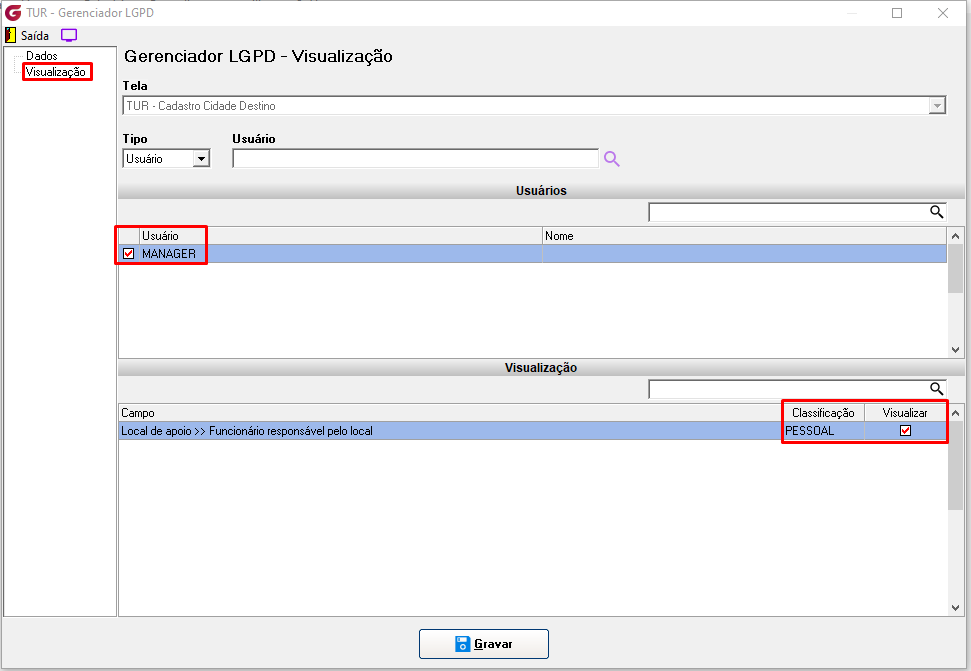Click into the Usuário text input field
The image size is (971, 671).
click(416, 159)
